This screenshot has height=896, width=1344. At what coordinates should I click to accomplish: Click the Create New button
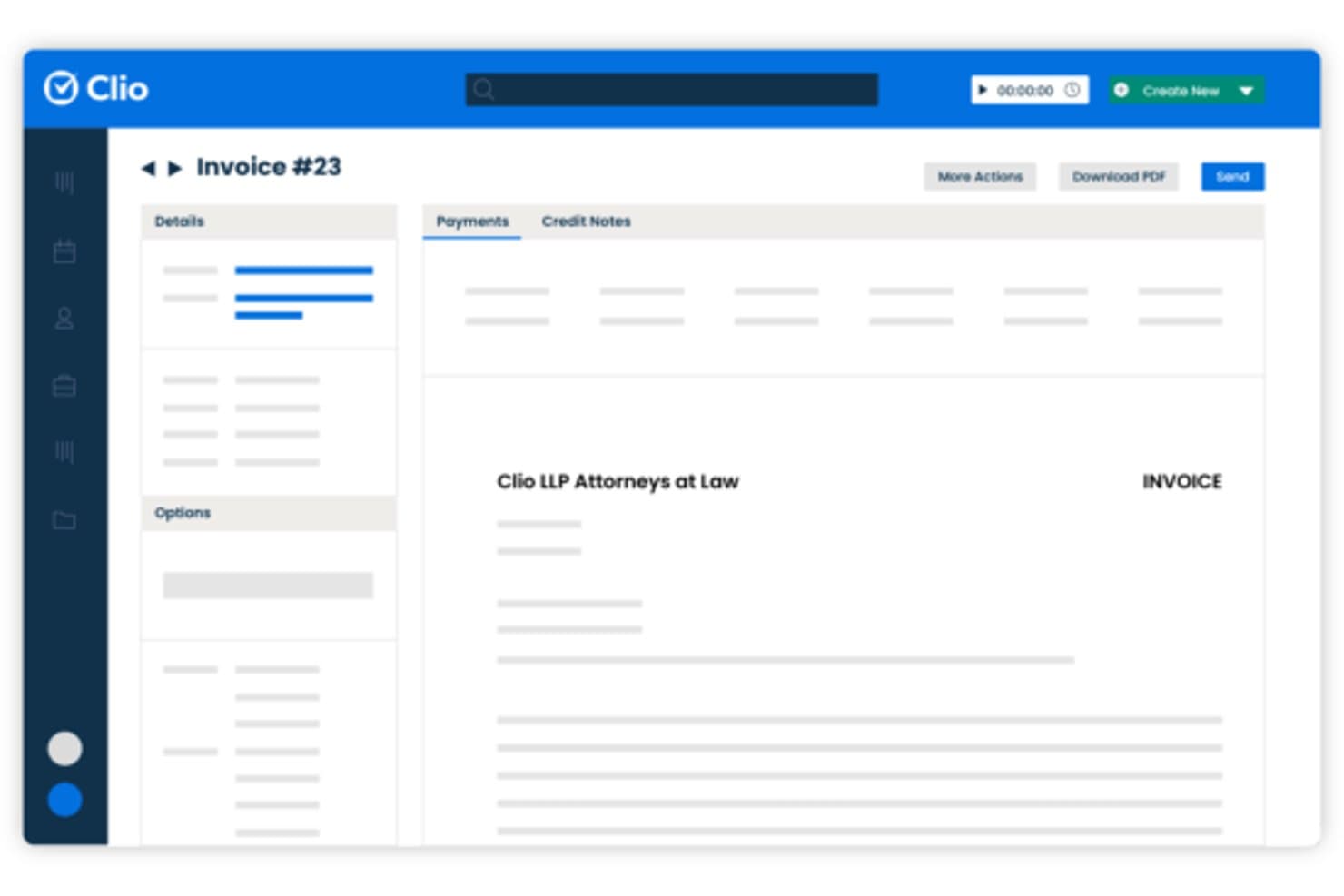[1185, 90]
